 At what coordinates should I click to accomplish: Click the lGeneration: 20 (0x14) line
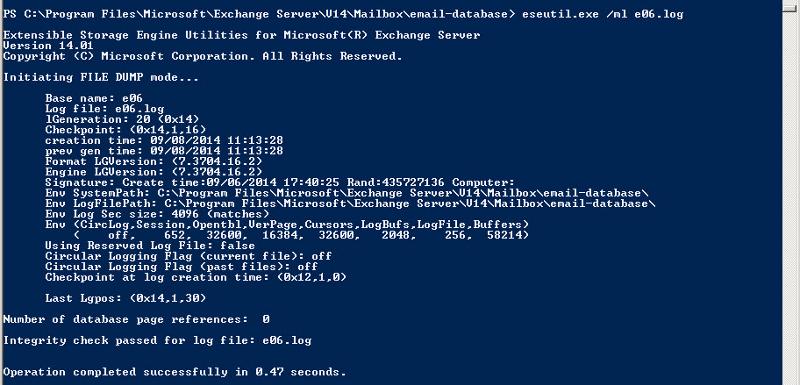pyautogui.click(x=122, y=119)
